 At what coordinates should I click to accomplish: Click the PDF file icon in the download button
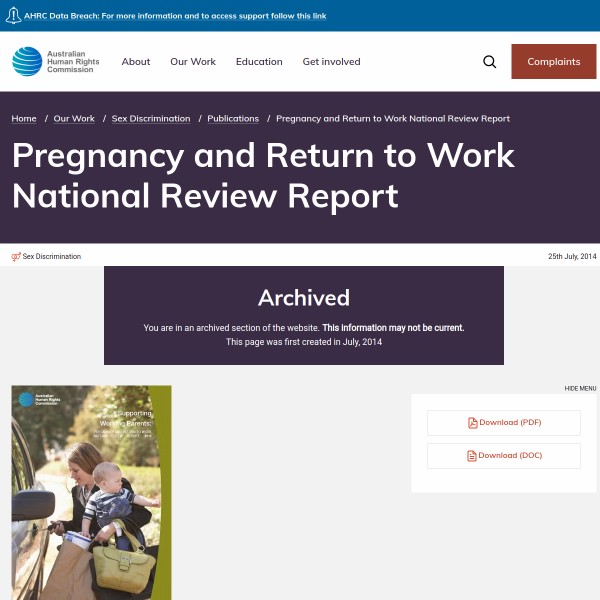473,423
